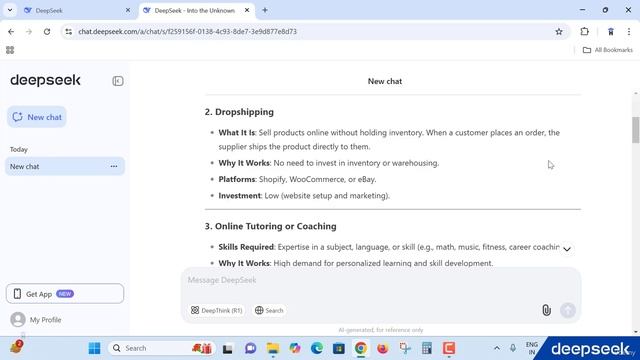This screenshot has height=360, width=640.
Task: Select the New chat conversation in history
Action: tap(65, 166)
